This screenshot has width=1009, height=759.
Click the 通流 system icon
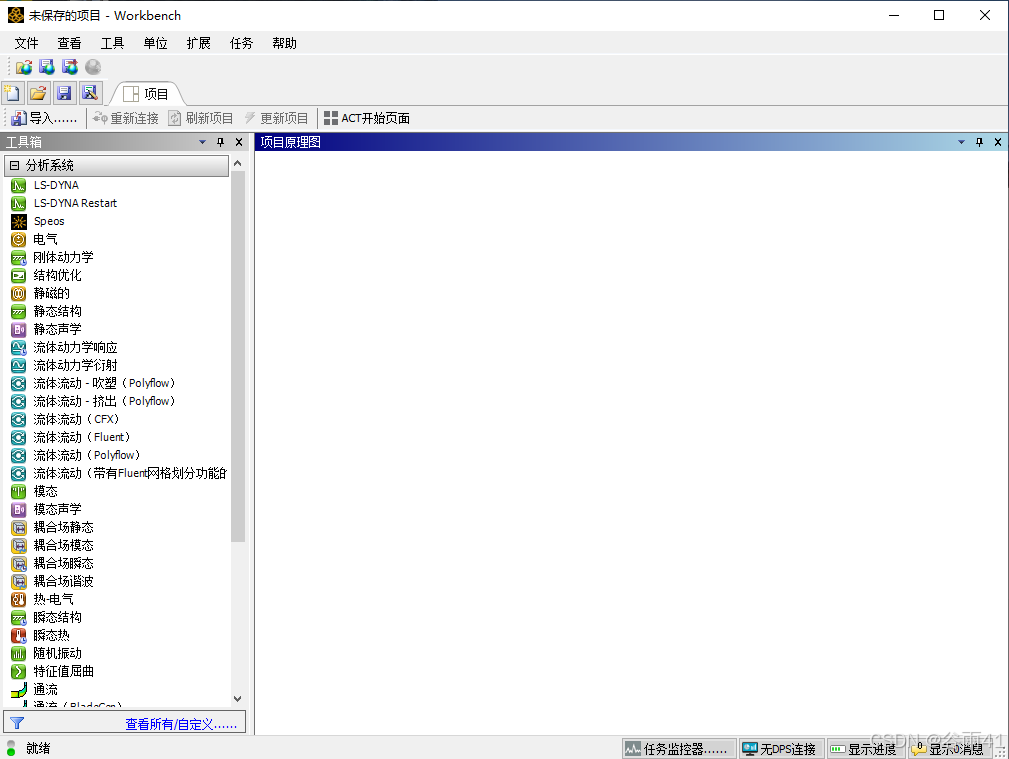[x=19, y=690]
